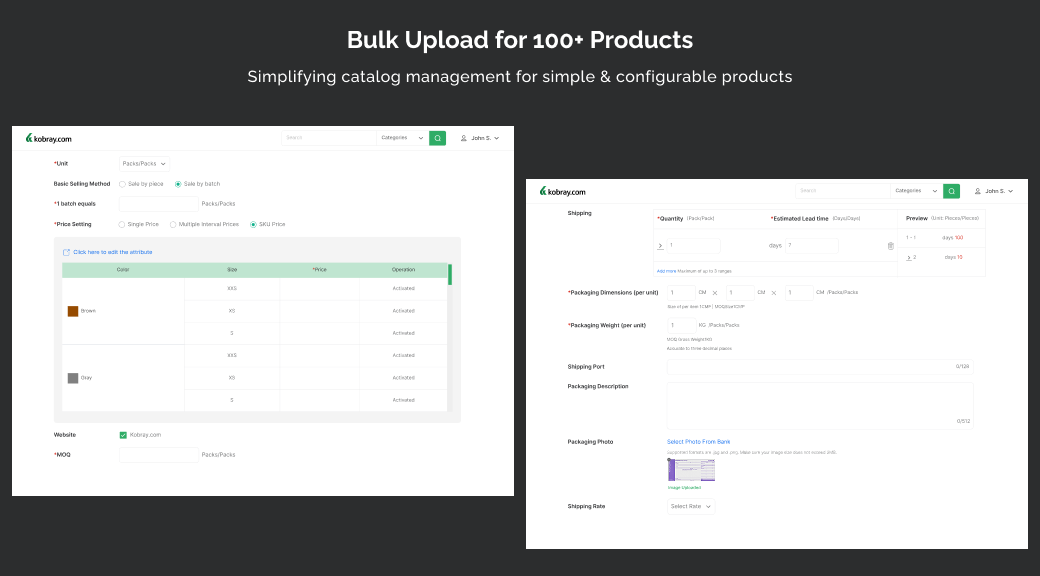
Task: Click the Add more link under Quantity
Action: [x=666, y=271]
